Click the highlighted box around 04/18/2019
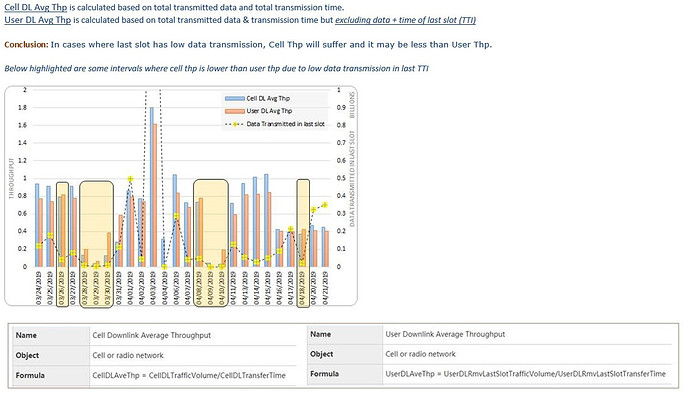 tap(303, 243)
